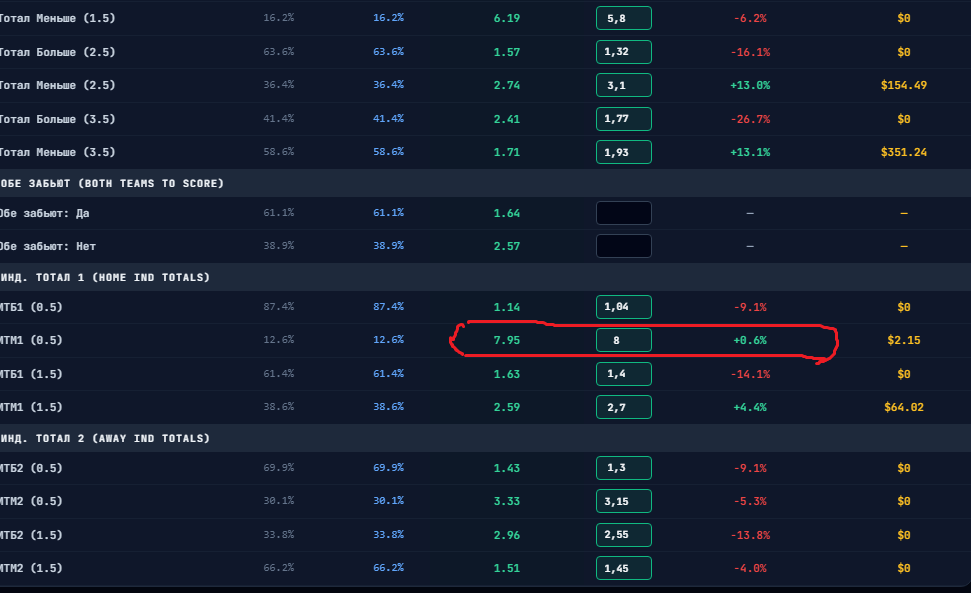This screenshot has width=971, height=593.
Task: Click the Инд. Тотал 2 (Away Ind Totals) header
Action: pos(105,438)
